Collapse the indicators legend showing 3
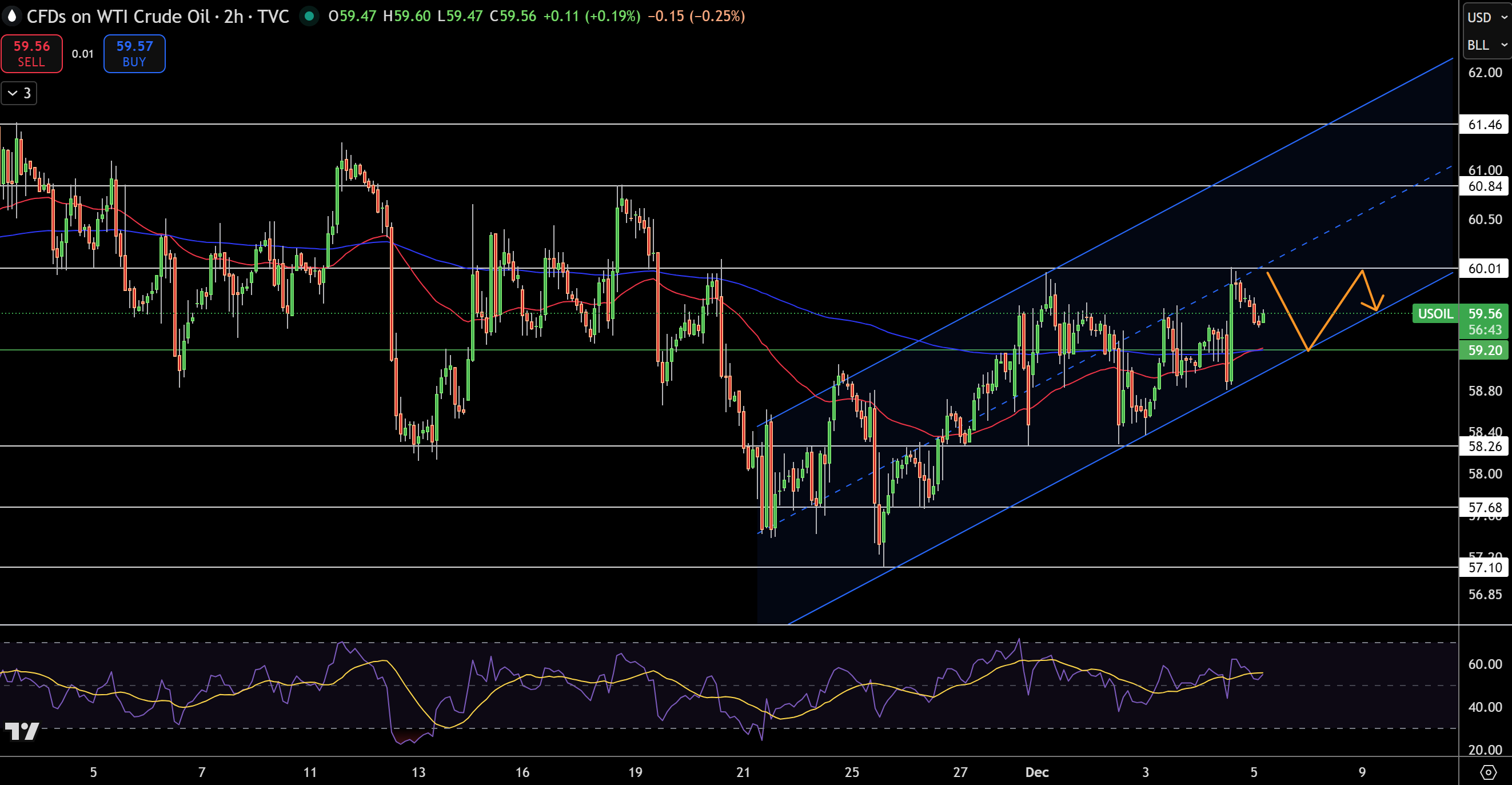This screenshot has height=785, width=1512. [19, 93]
